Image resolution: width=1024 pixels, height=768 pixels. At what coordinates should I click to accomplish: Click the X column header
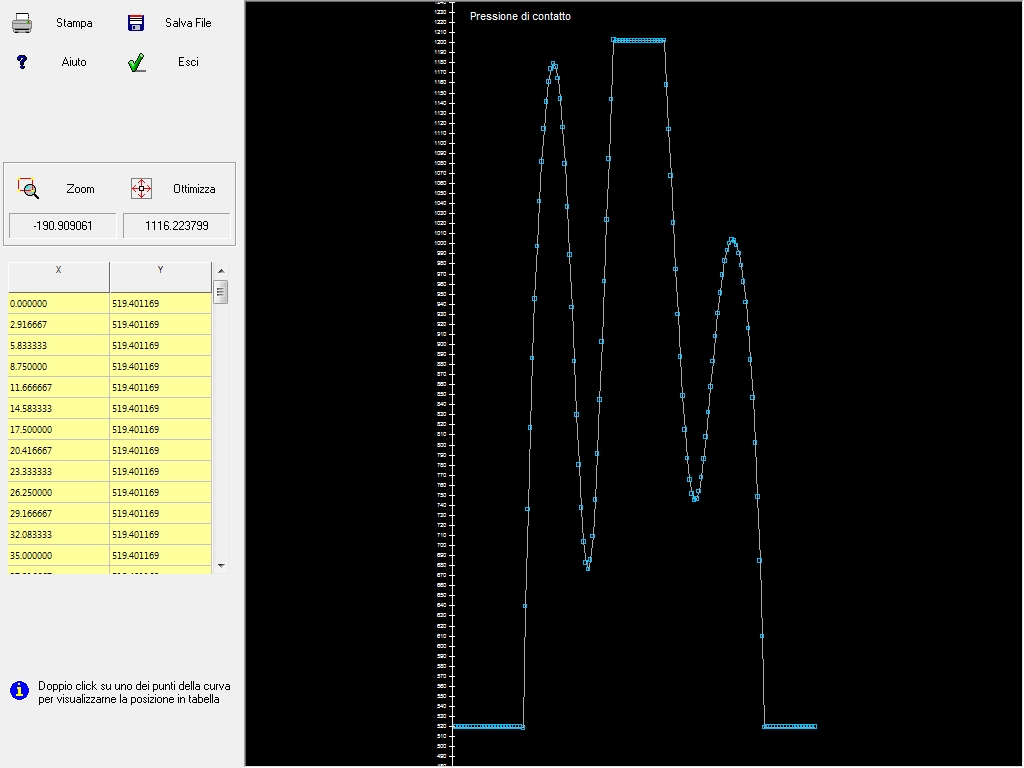coord(59,277)
